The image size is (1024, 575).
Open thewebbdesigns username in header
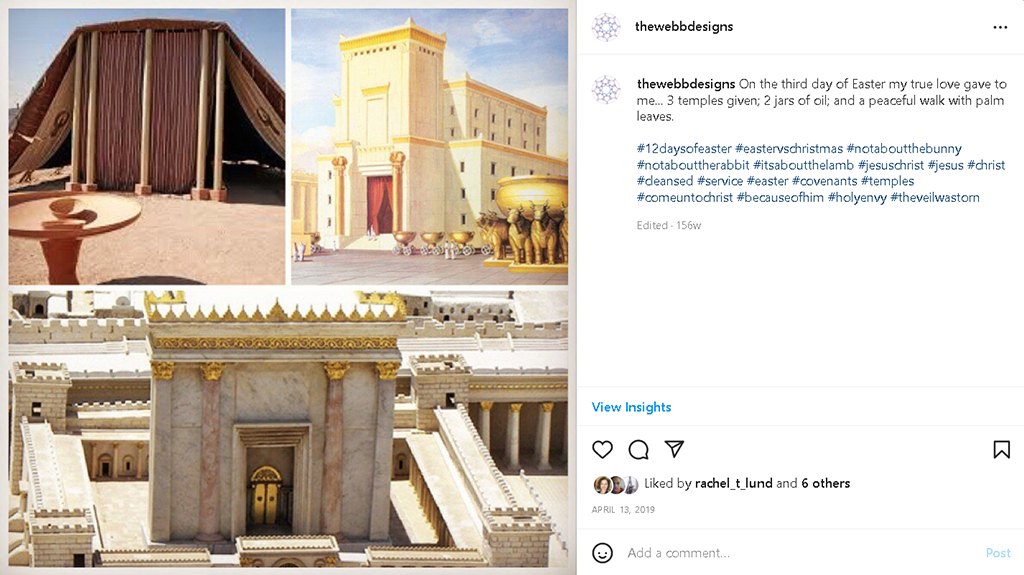click(x=684, y=27)
